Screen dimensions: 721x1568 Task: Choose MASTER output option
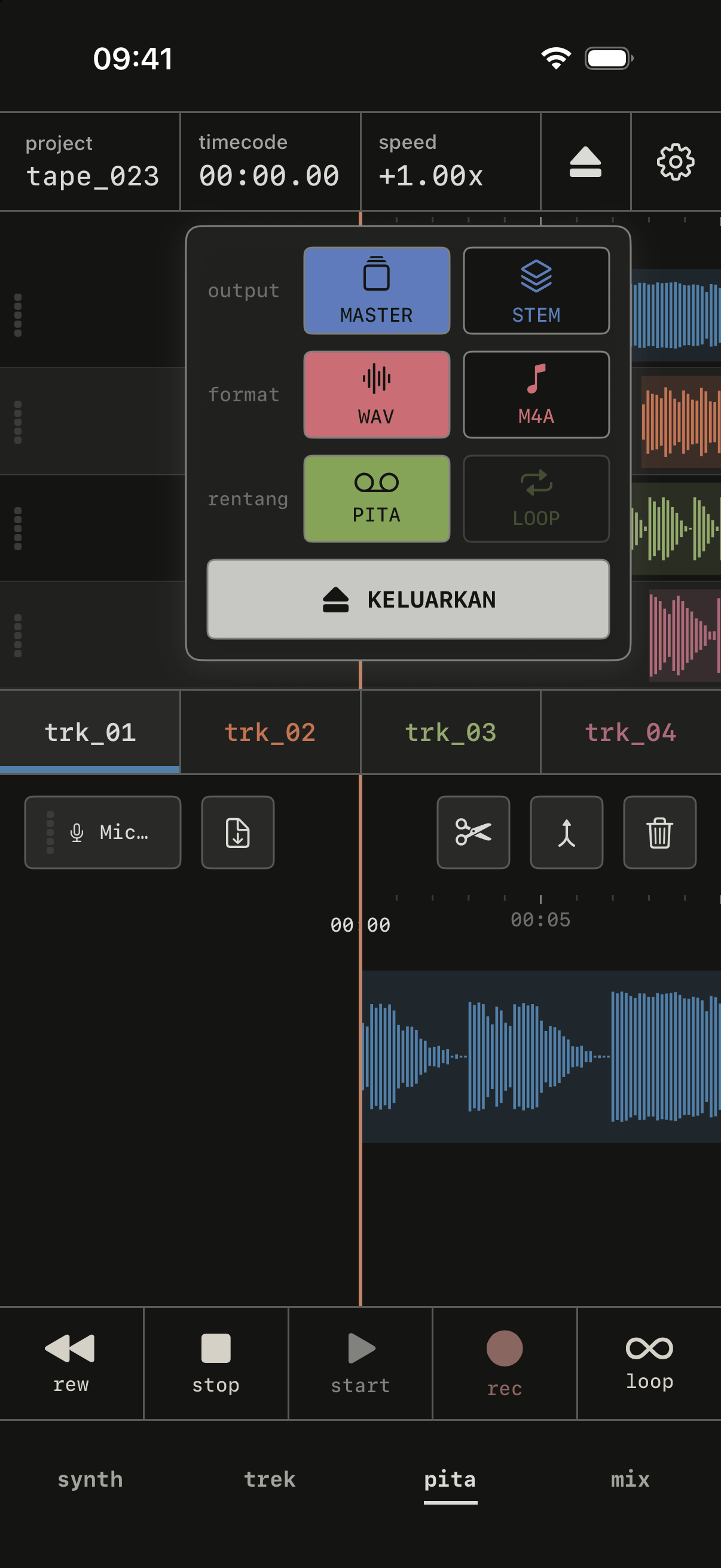point(377,291)
